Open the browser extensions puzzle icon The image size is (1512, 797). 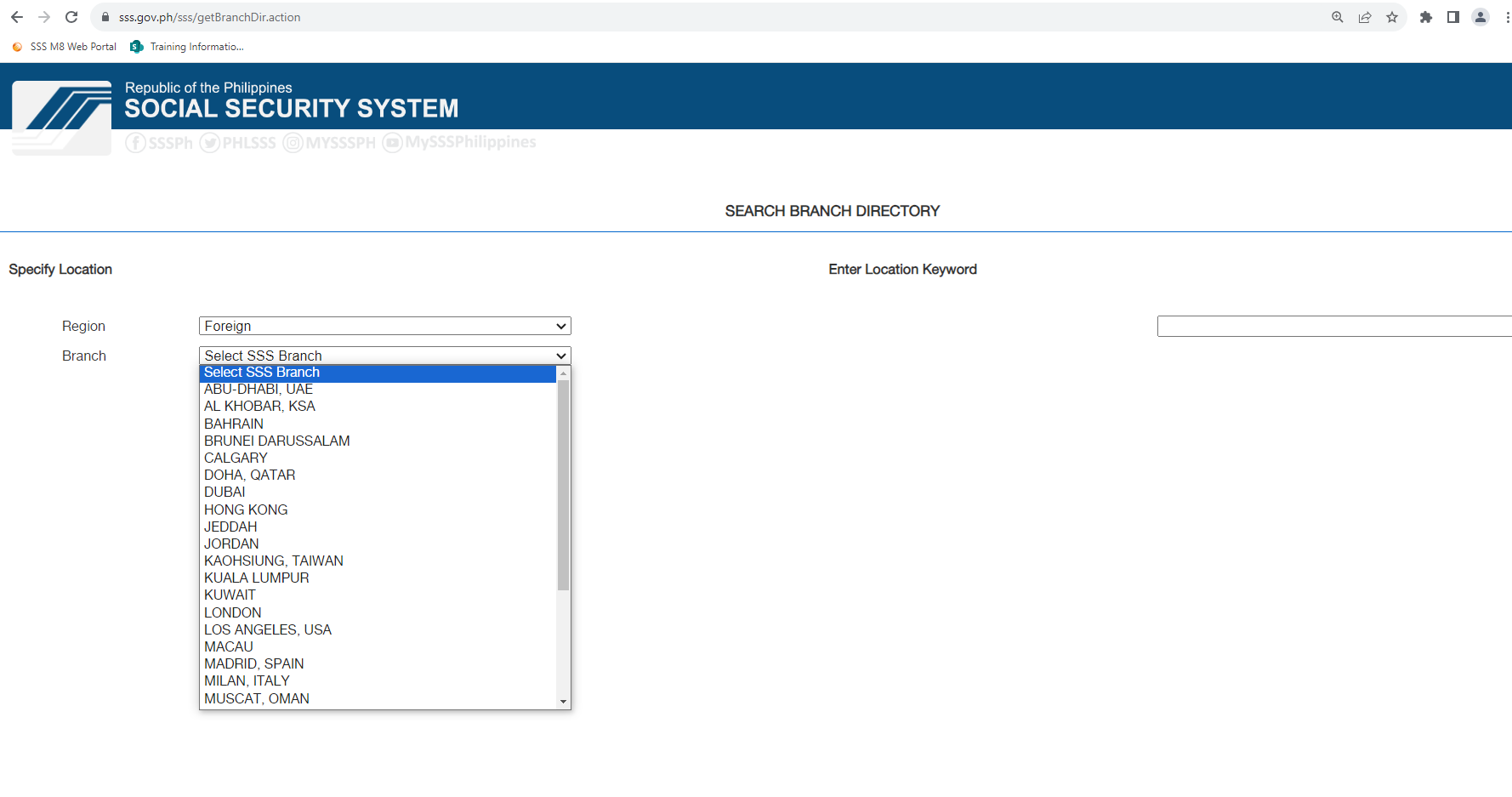[x=1426, y=17]
